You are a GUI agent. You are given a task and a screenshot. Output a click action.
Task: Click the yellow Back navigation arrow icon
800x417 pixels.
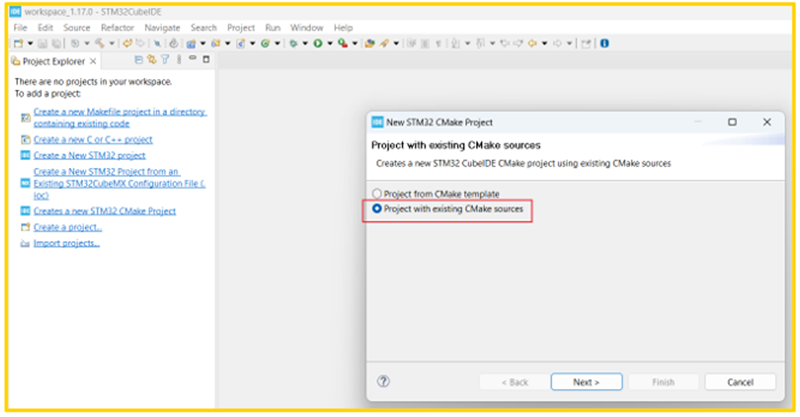[532, 43]
